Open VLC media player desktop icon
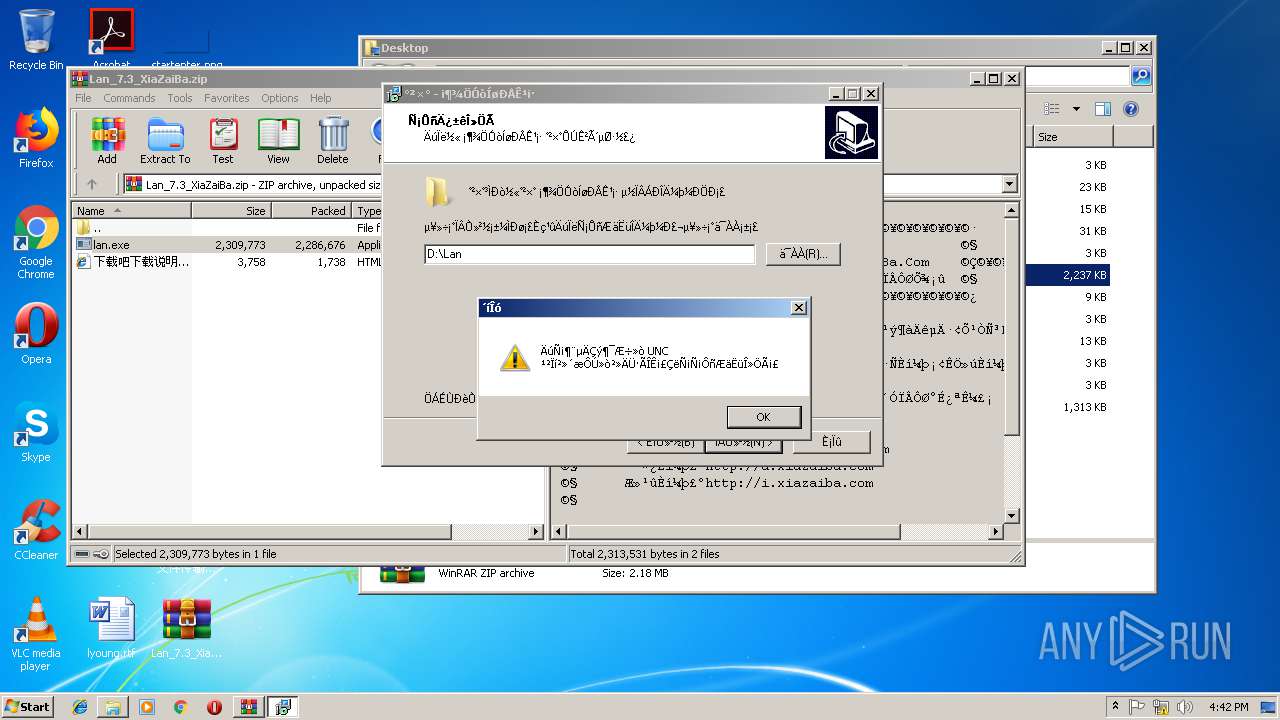1280x720 pixels. point(36,634)
